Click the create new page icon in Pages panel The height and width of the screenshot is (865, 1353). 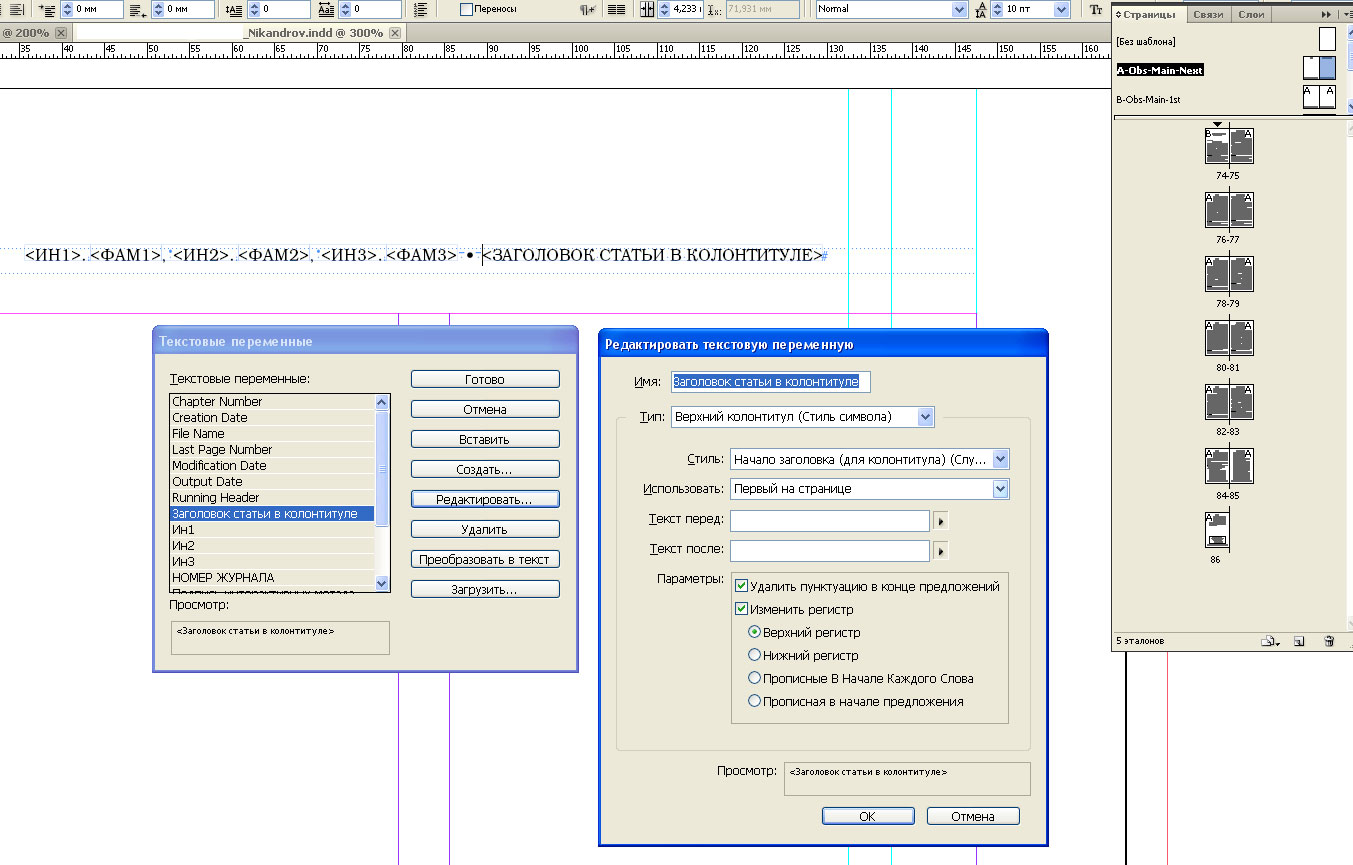pyautogui.click(x=1299, y=641)
